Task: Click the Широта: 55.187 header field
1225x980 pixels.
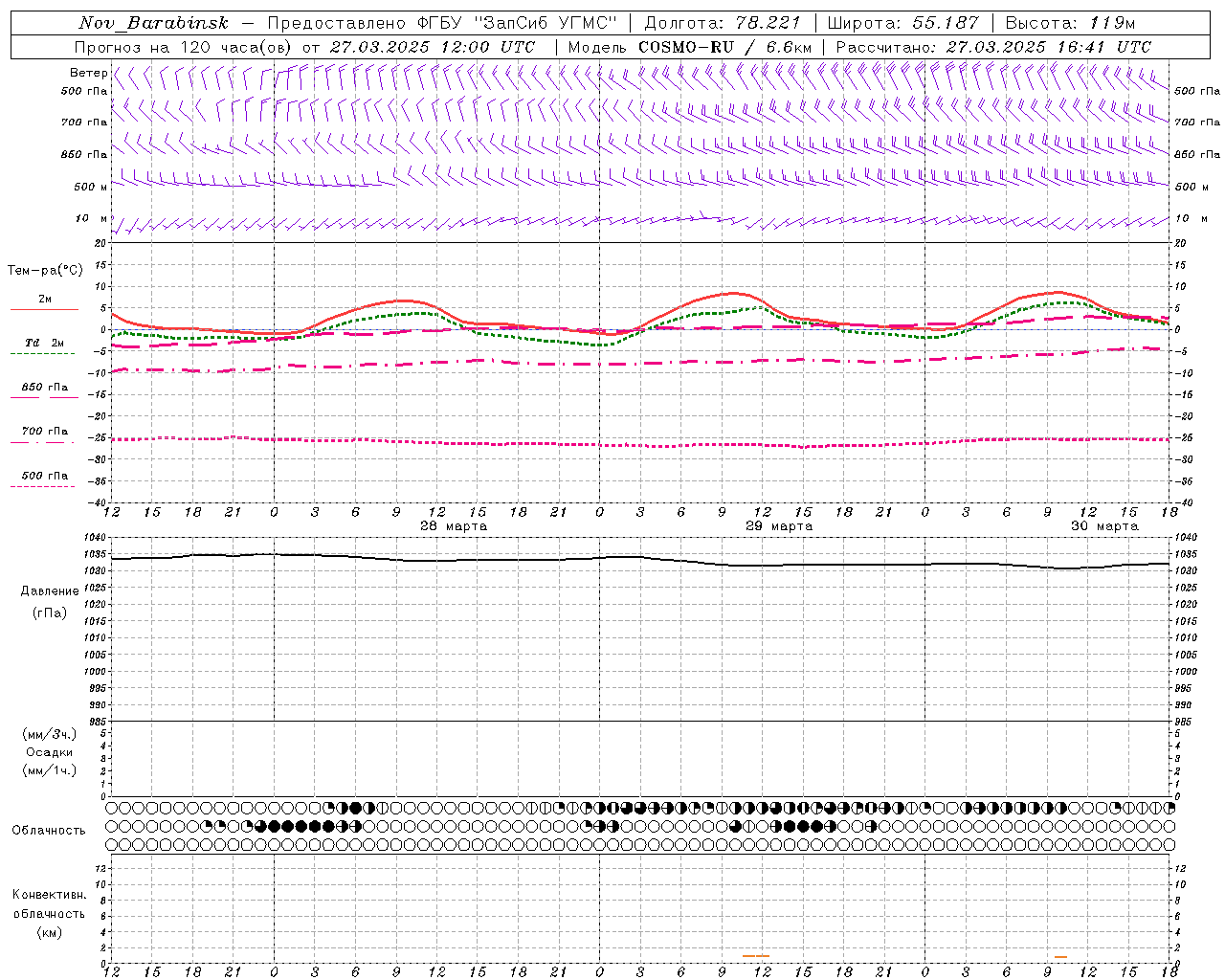Action: (x=903, y=23)
